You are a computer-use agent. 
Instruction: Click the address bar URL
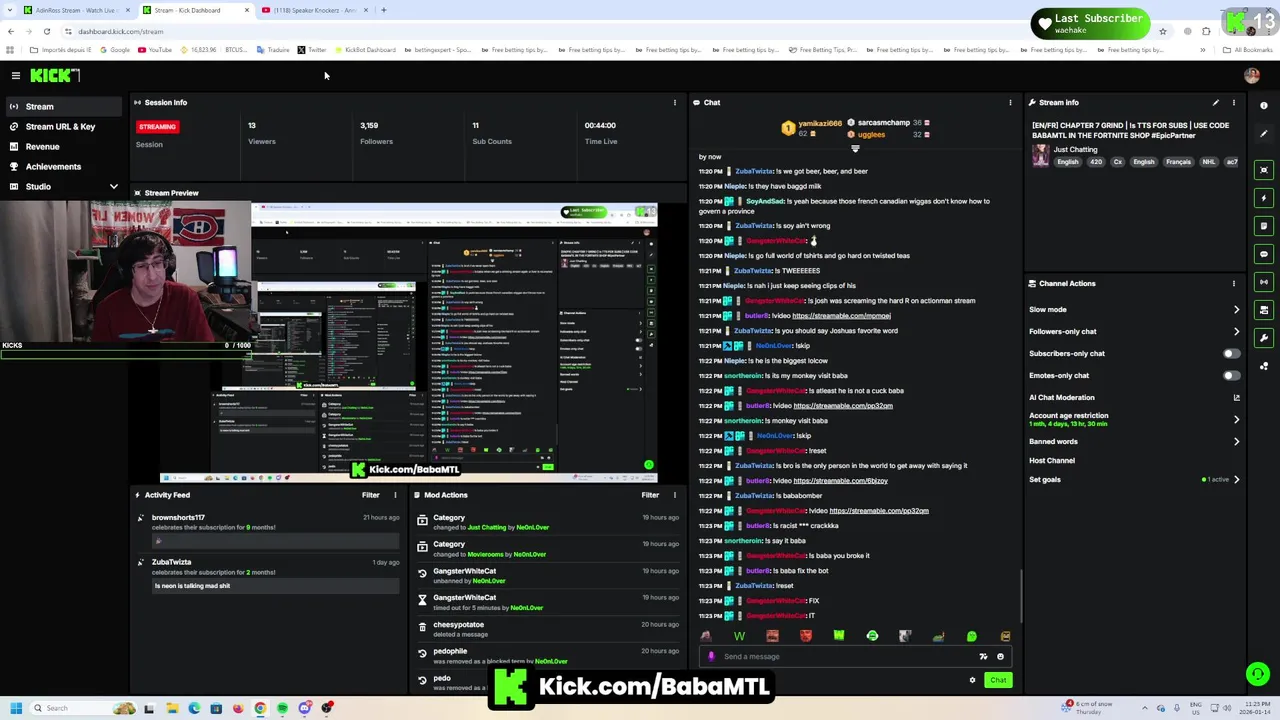coord(120,32)
